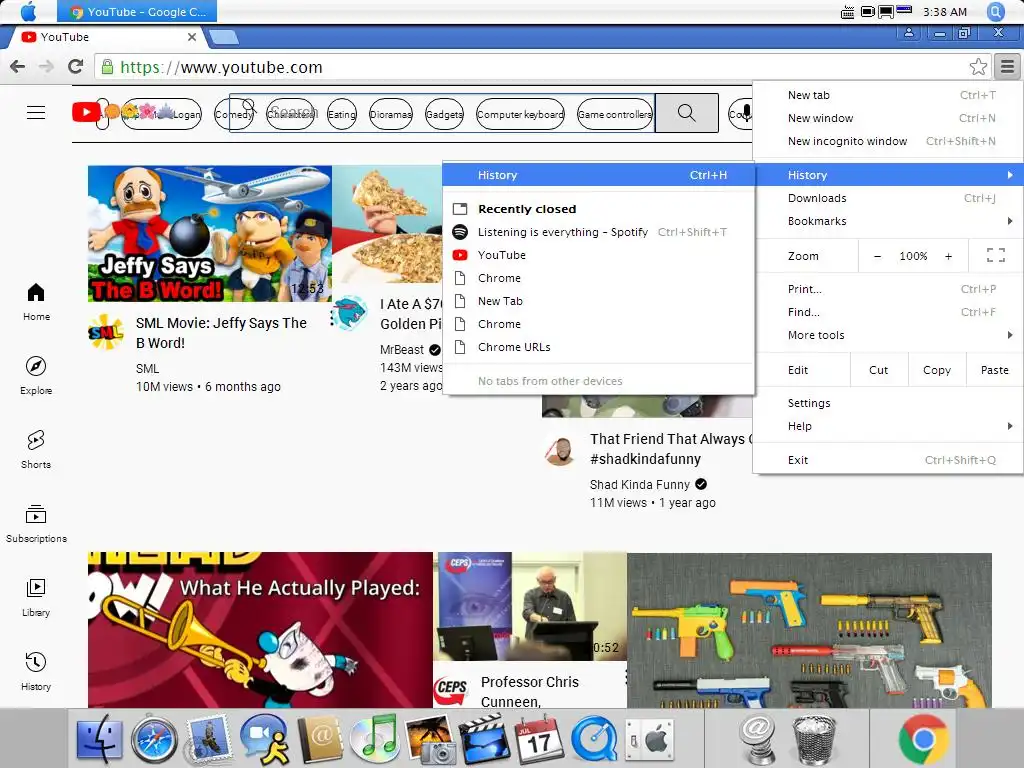
Task: Click the address bar URL field
Action: click(532, 67)
